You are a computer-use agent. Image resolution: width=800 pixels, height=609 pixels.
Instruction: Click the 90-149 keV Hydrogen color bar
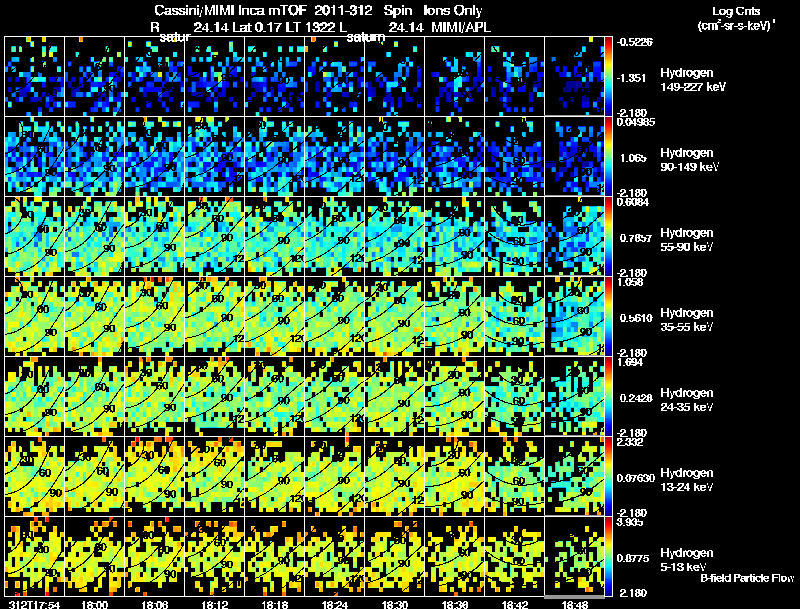(610, 157)
